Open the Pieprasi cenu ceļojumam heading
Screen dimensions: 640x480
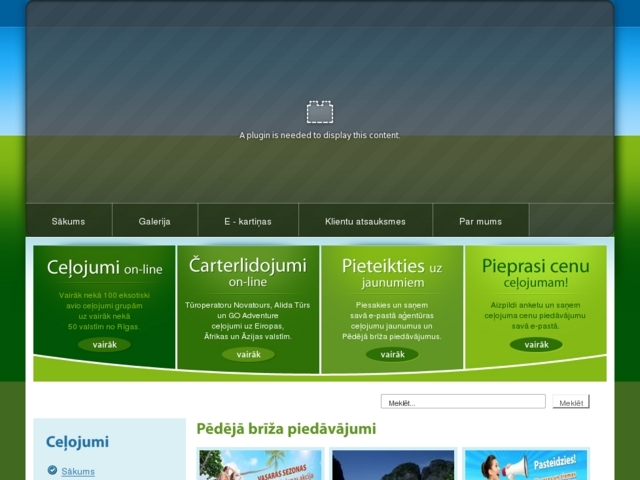point(536,272)
